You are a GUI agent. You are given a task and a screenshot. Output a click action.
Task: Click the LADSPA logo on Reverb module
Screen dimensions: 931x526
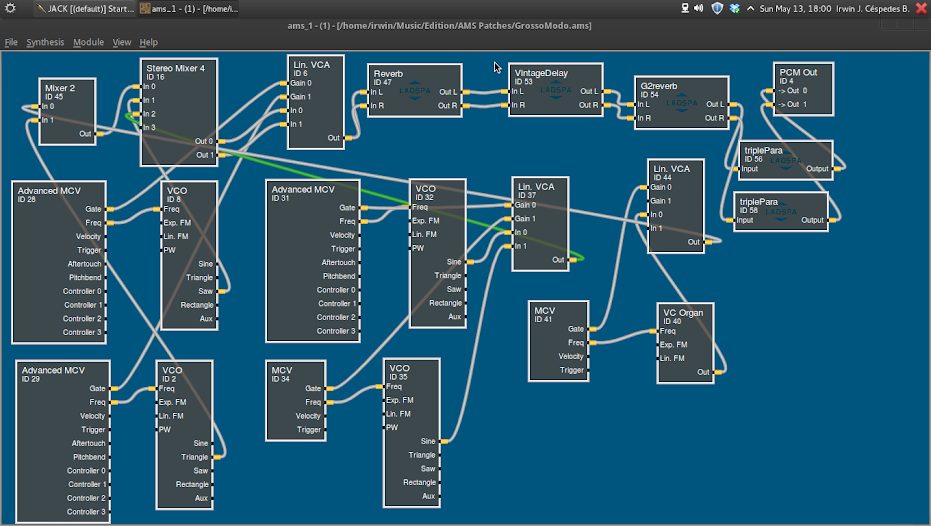coord(414,90)
